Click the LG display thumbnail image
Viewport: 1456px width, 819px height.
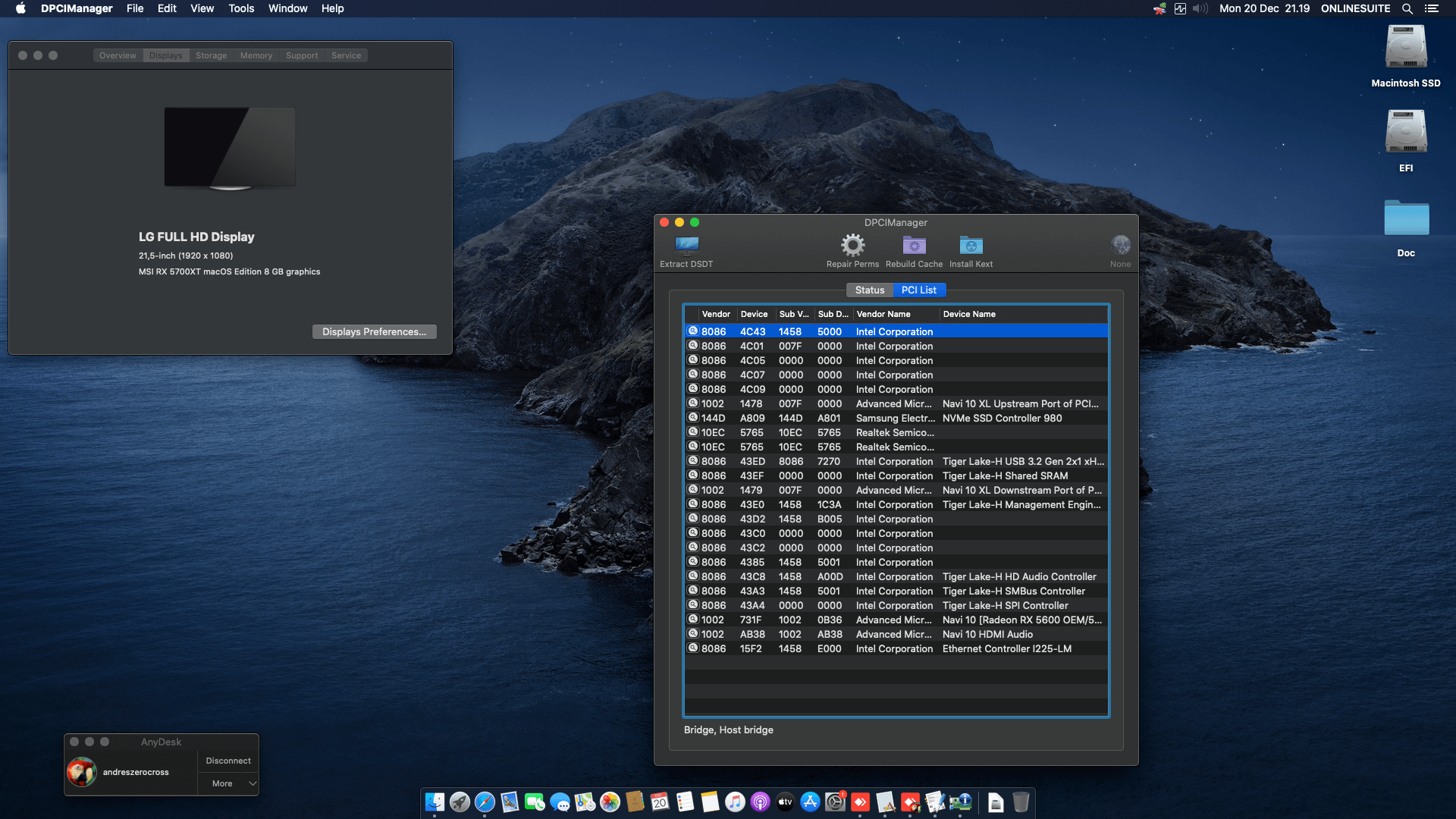230,148
